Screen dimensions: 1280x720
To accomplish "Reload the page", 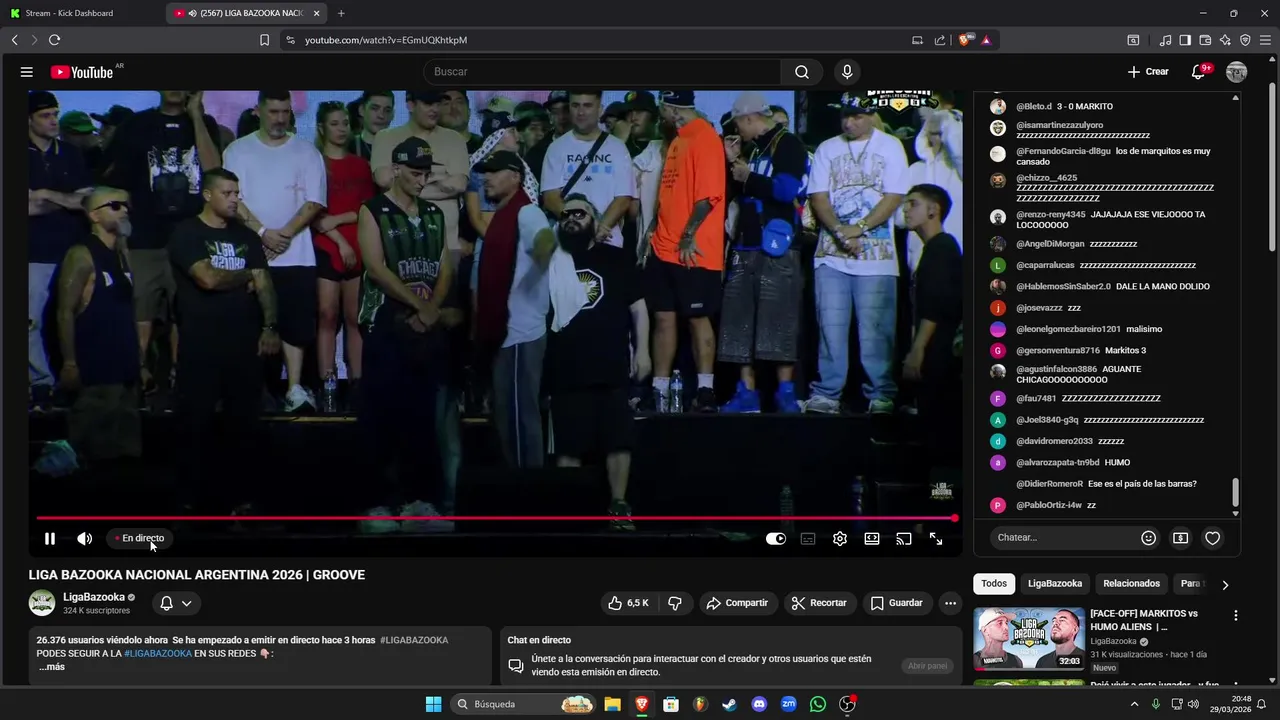I will (x=54, y=40).
